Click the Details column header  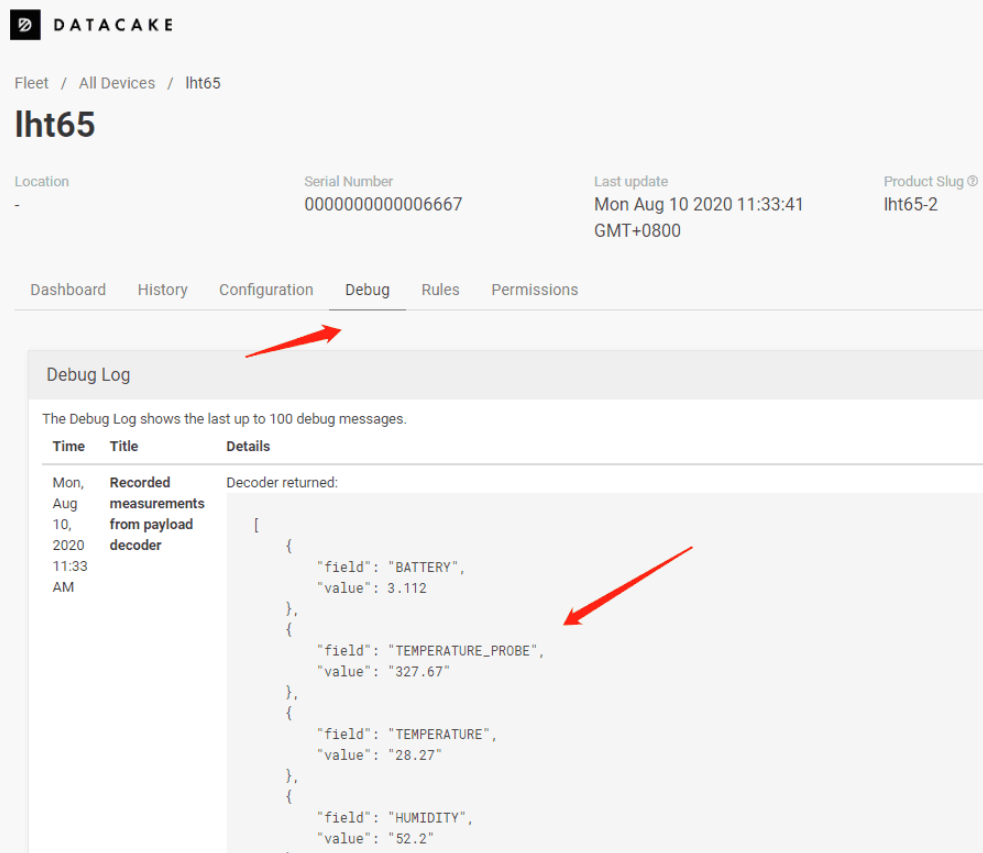248,446
